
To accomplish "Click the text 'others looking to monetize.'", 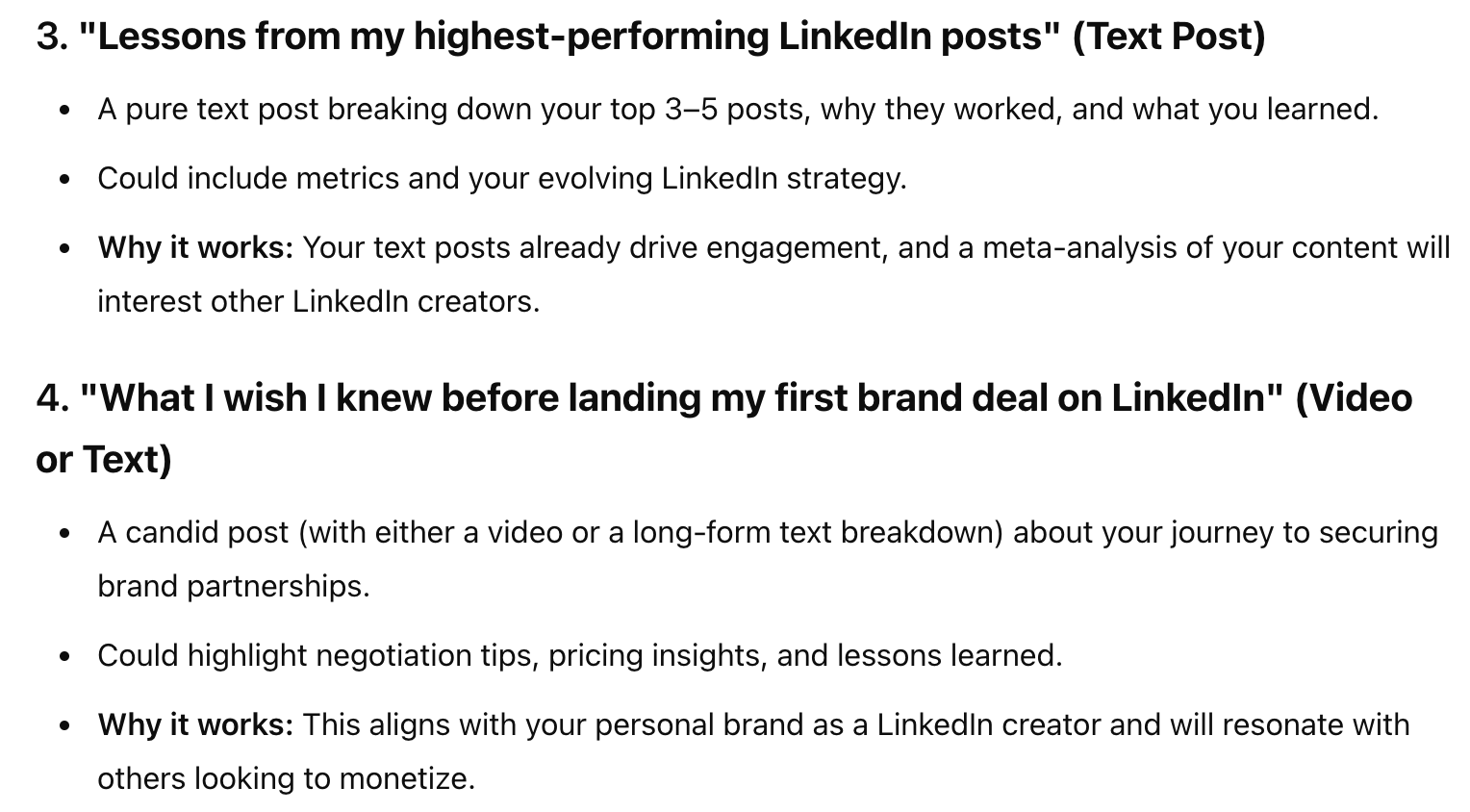I will pos(287,778).
